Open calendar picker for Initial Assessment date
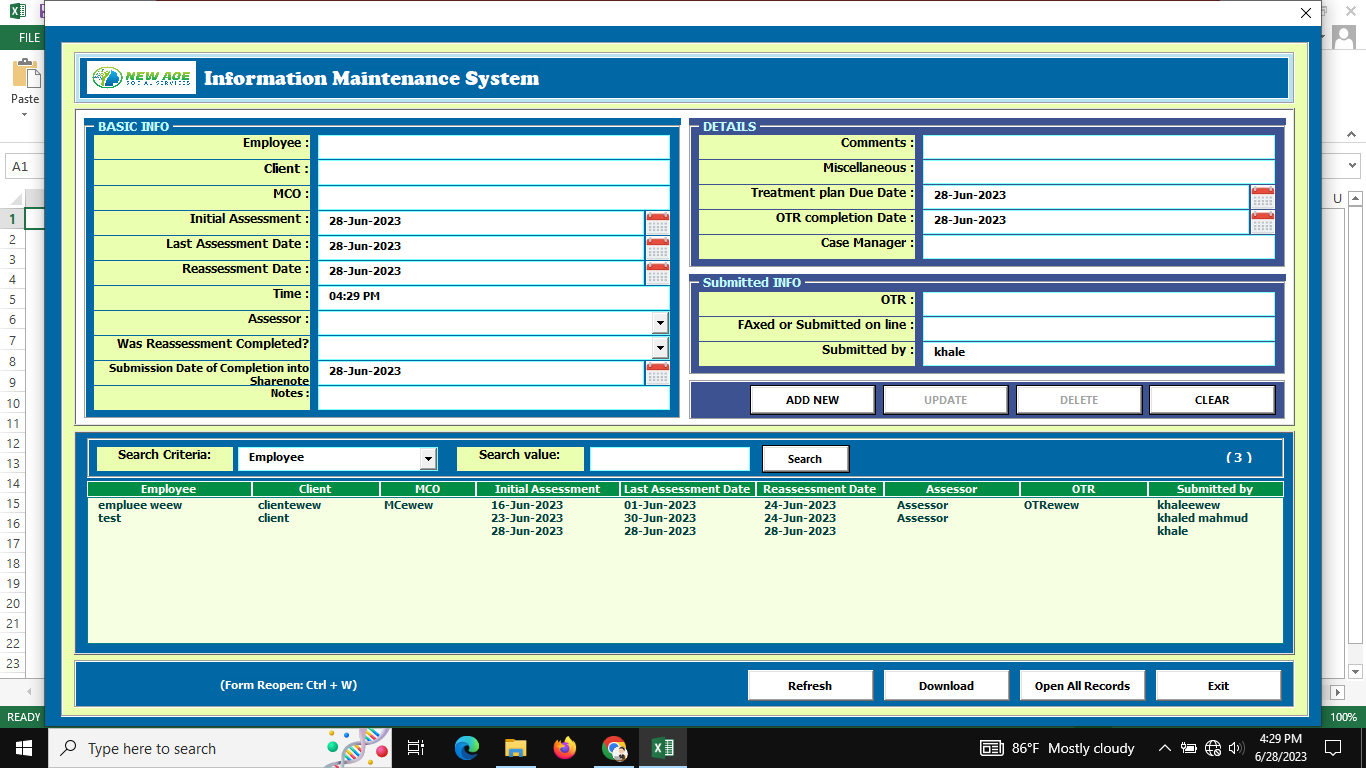Image resolution: width=1366 pixels, height=768 pixels. pos(657,222)
